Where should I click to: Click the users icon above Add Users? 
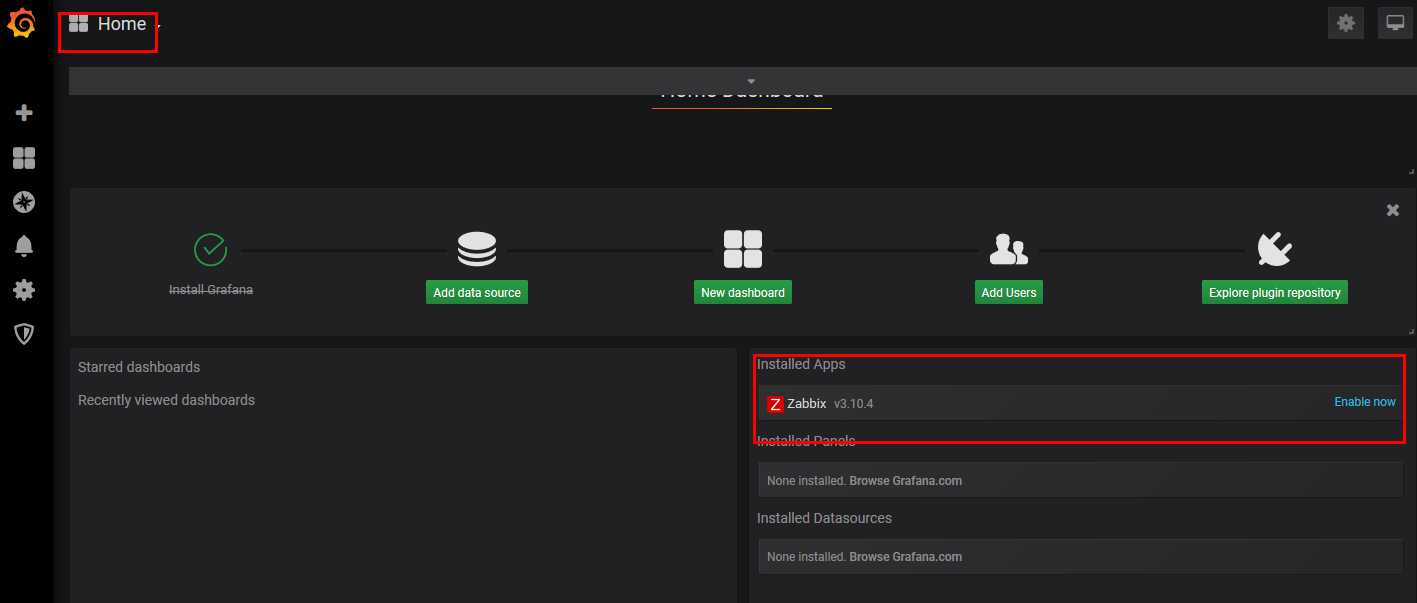(1009, 249)
